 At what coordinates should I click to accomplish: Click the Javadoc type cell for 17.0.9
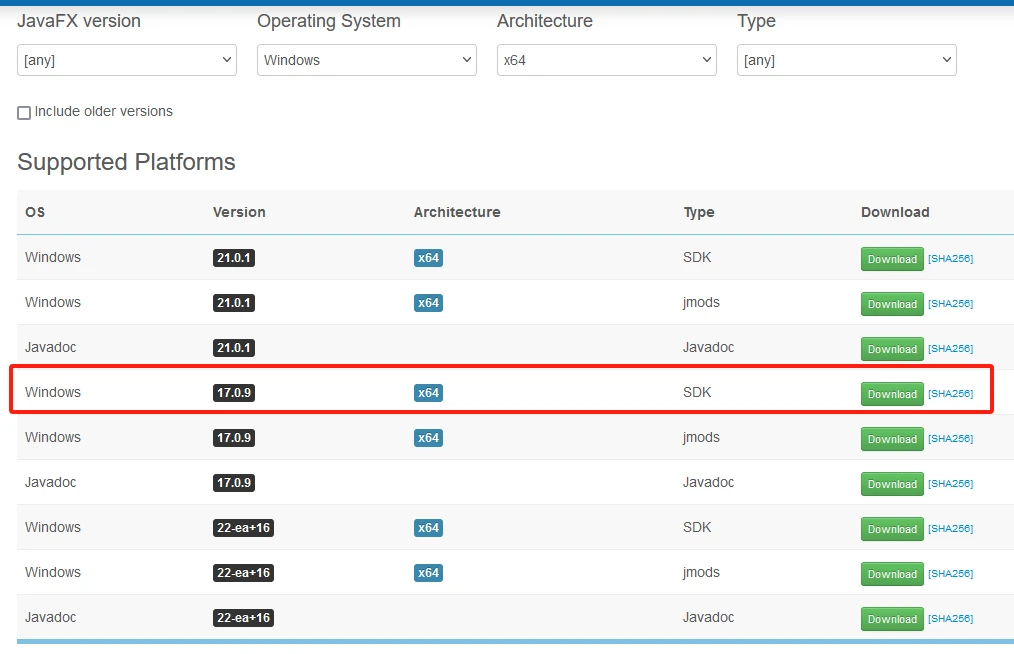pyautogui.click(x=708, y=482)
